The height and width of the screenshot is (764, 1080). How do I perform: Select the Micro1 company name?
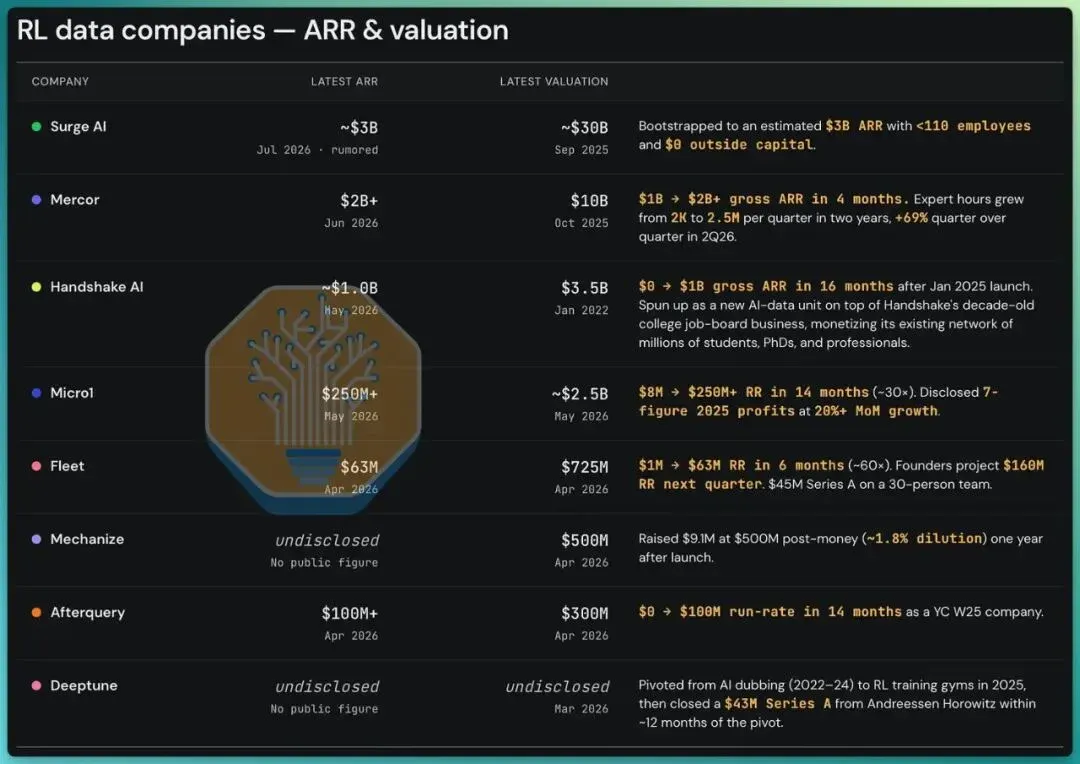(72, 393)
